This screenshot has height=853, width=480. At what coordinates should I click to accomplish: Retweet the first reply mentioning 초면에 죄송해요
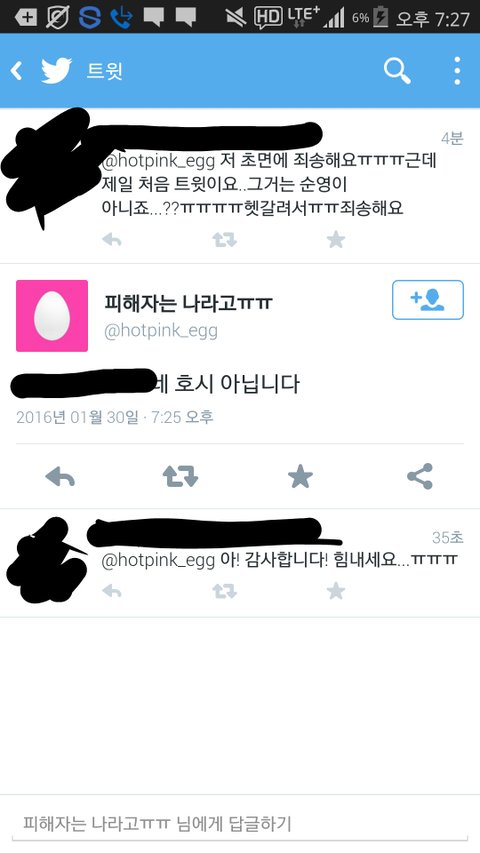tap(224, 239)
